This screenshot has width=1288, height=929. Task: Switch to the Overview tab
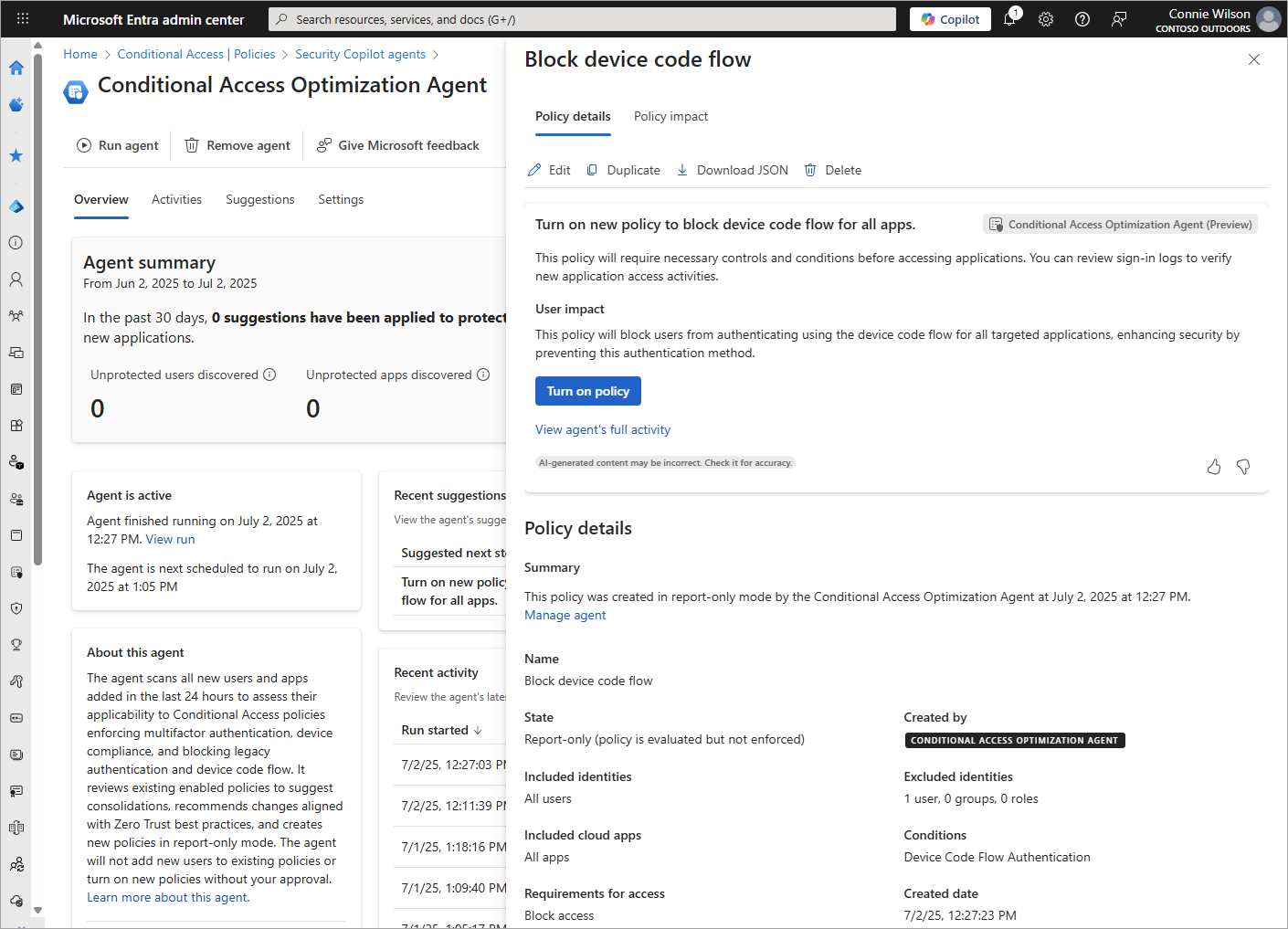pyautogui.click(x=101, y=199)
